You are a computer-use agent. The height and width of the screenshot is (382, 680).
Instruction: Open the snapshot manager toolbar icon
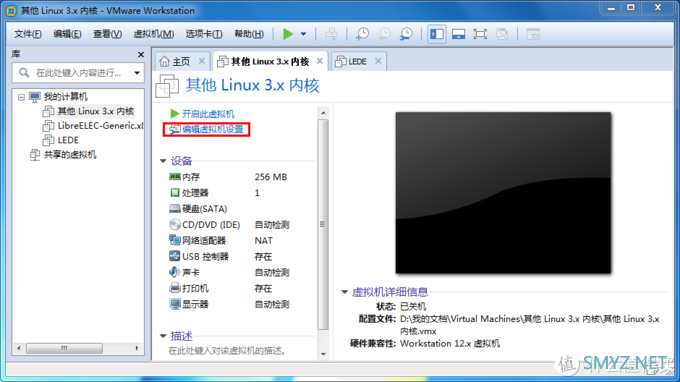[x=406, y=34]
